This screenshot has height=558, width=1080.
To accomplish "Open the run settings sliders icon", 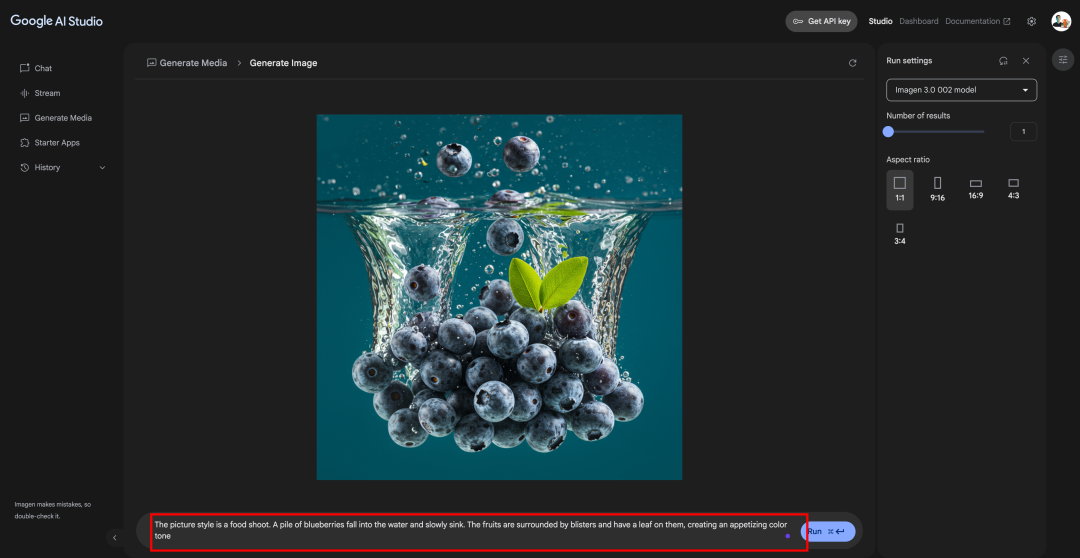I will pyautogui.click(x=1063, y=59).
